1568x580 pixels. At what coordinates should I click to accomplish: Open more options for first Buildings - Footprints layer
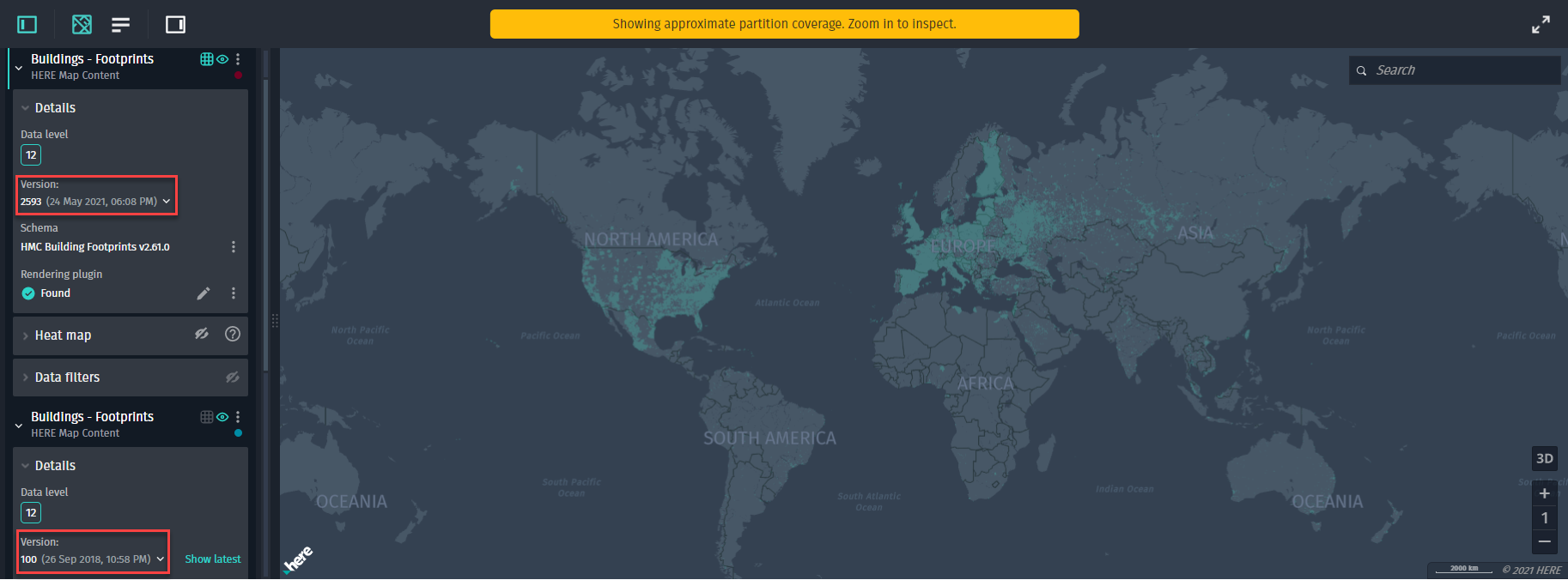tap(238, 59)
